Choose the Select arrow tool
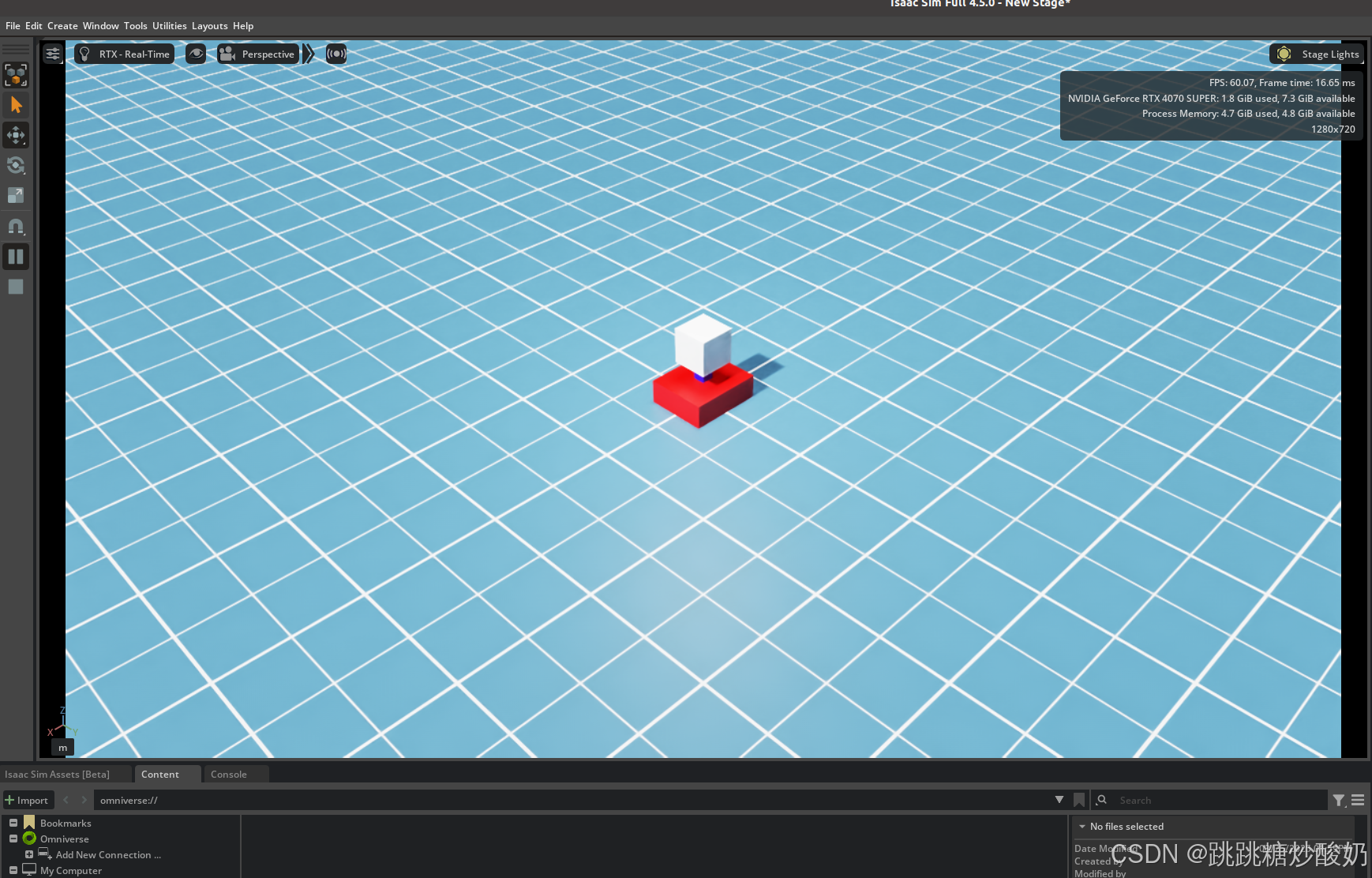This screenshot has height=878, width=1372. pyautogui.click(x=16, y=105)
